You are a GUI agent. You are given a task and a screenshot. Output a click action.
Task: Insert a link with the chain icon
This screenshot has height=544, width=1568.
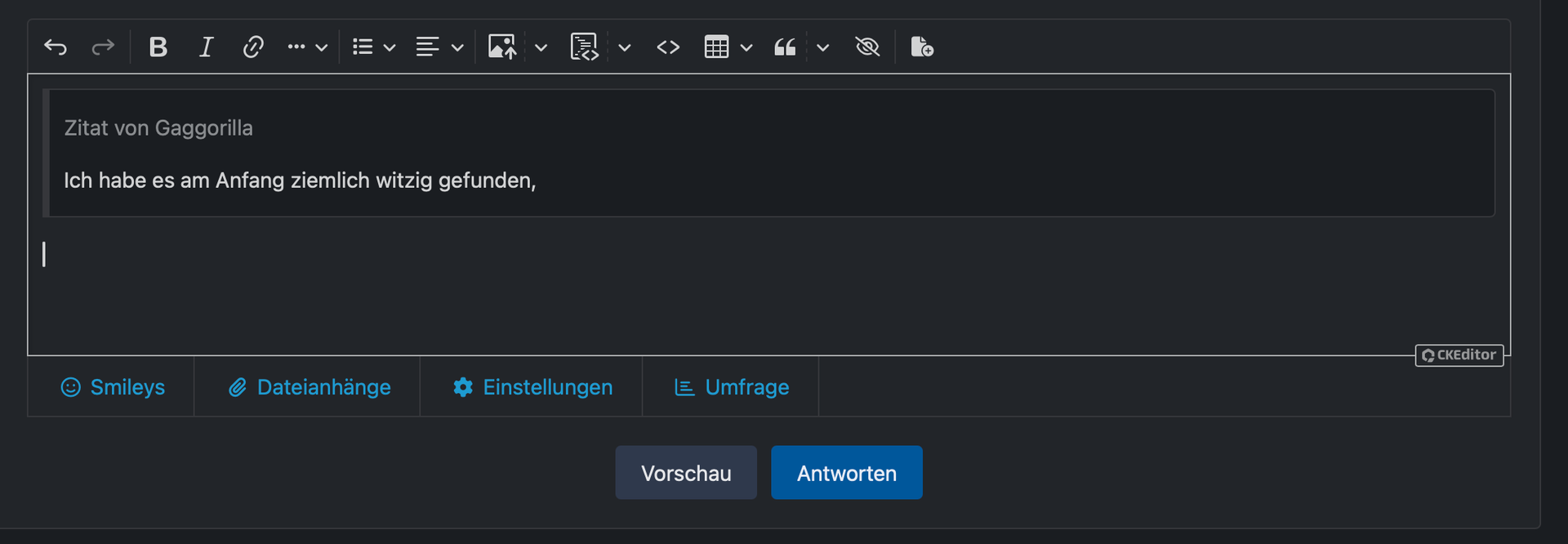253,47
